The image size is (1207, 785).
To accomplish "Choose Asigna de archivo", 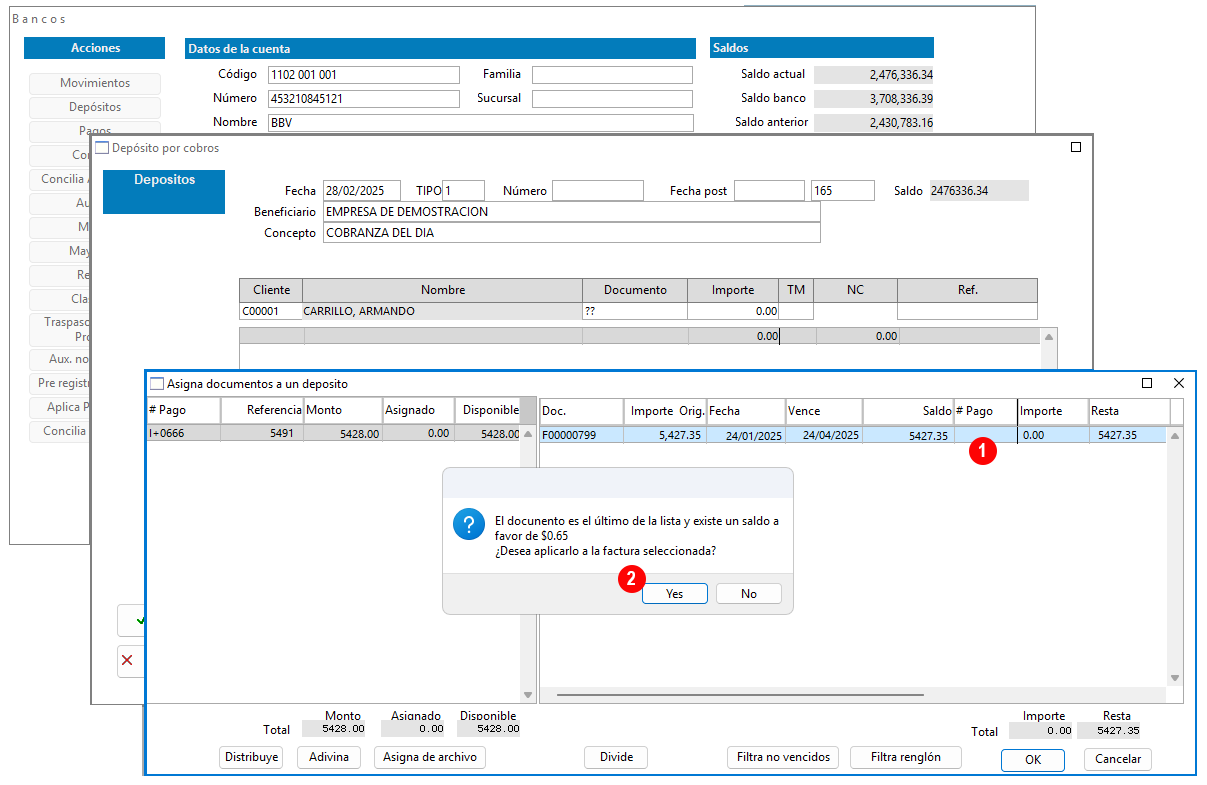I will (430, 757).
